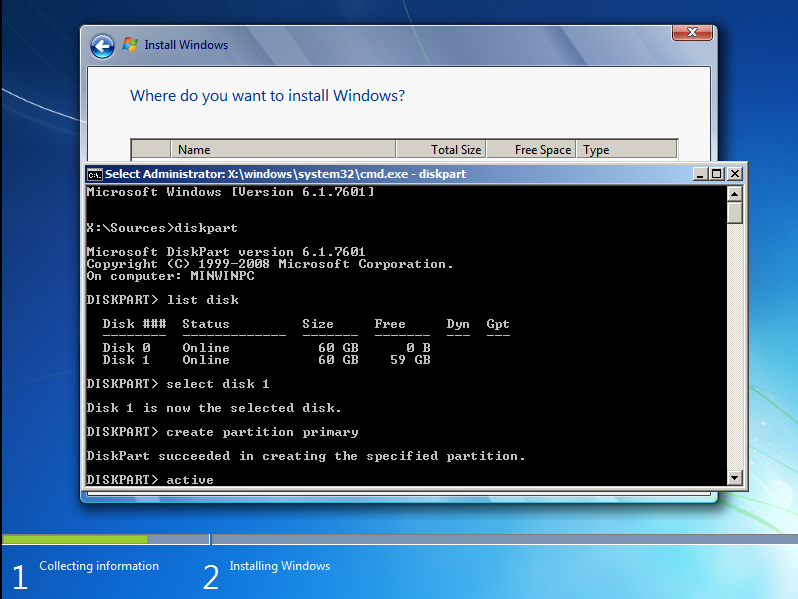The width and height of the screenshot is (798, 599).
Task: Click the empty scrollbar track below the thumb
Action: [x=735, y=350]
